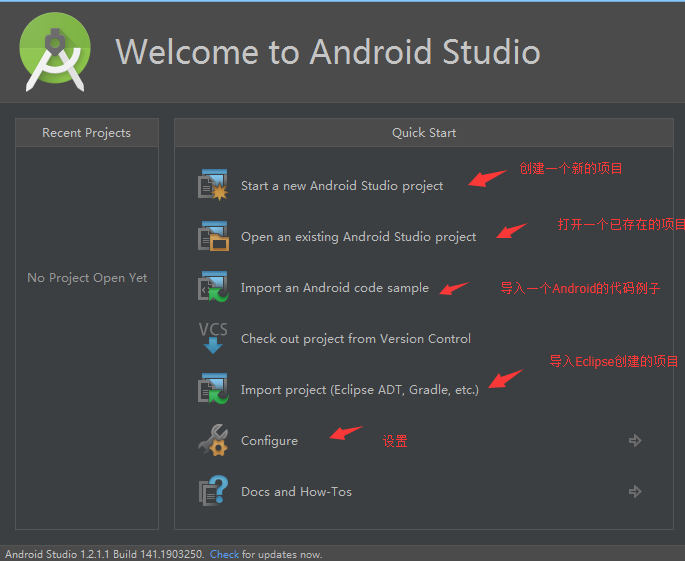
Task: Open Docs and How-Tos entry
Action: (x=296, y=492)
